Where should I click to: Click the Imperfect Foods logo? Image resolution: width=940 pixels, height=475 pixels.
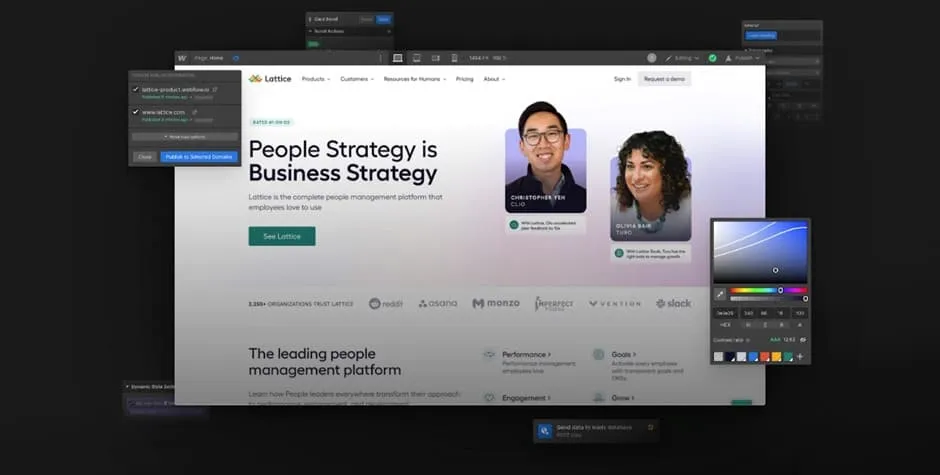(554, 303)
